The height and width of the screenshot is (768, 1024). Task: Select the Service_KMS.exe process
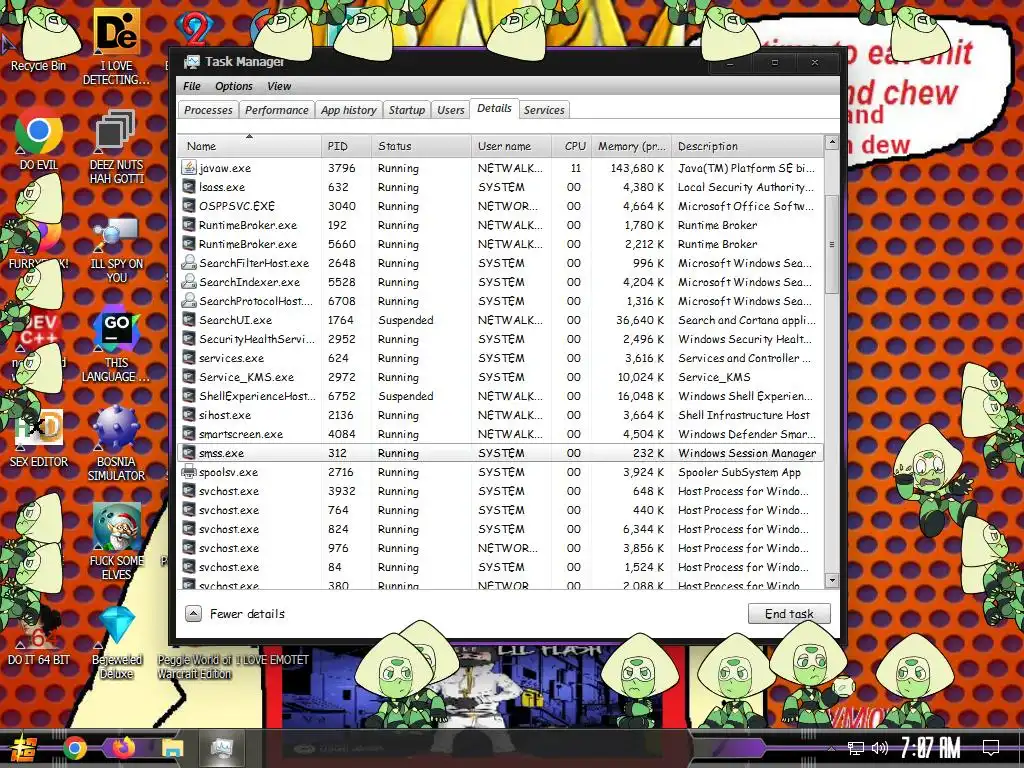pos(500,377)
